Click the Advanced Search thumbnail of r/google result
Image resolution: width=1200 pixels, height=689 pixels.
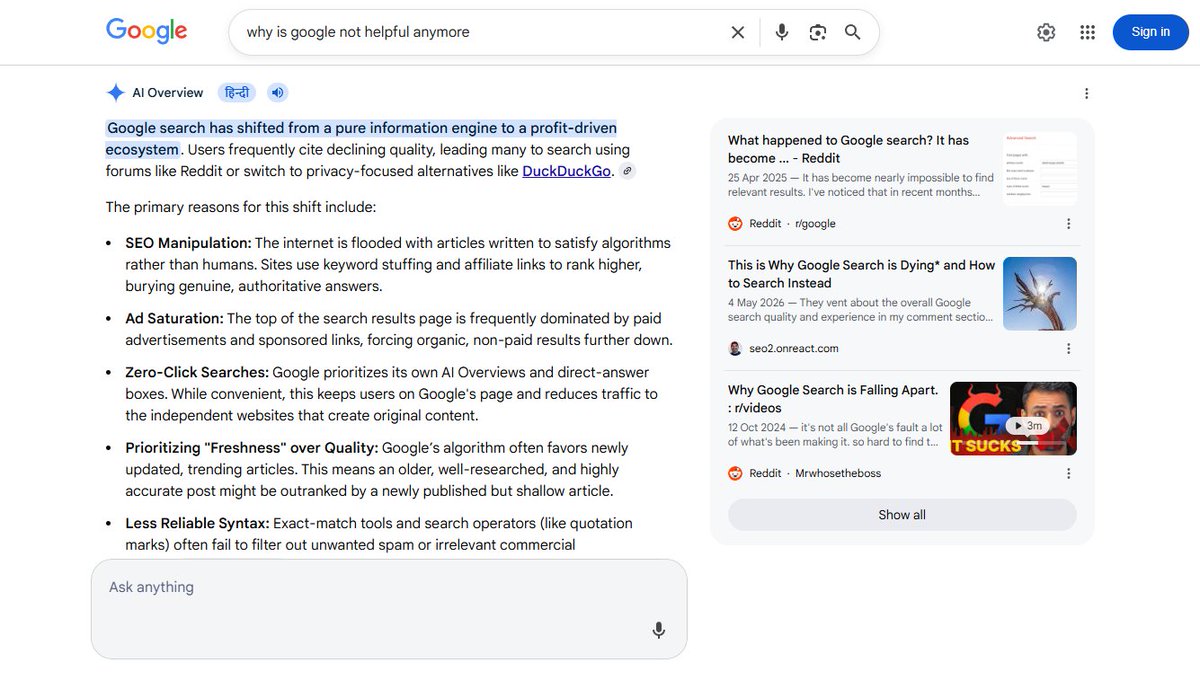click(x=1039, y=169)
